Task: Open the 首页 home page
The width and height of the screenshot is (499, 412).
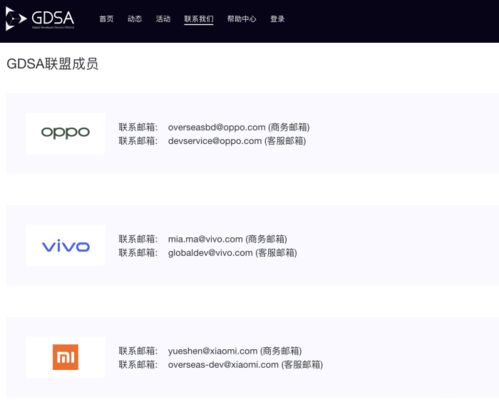Action: (x=106, y=19)
